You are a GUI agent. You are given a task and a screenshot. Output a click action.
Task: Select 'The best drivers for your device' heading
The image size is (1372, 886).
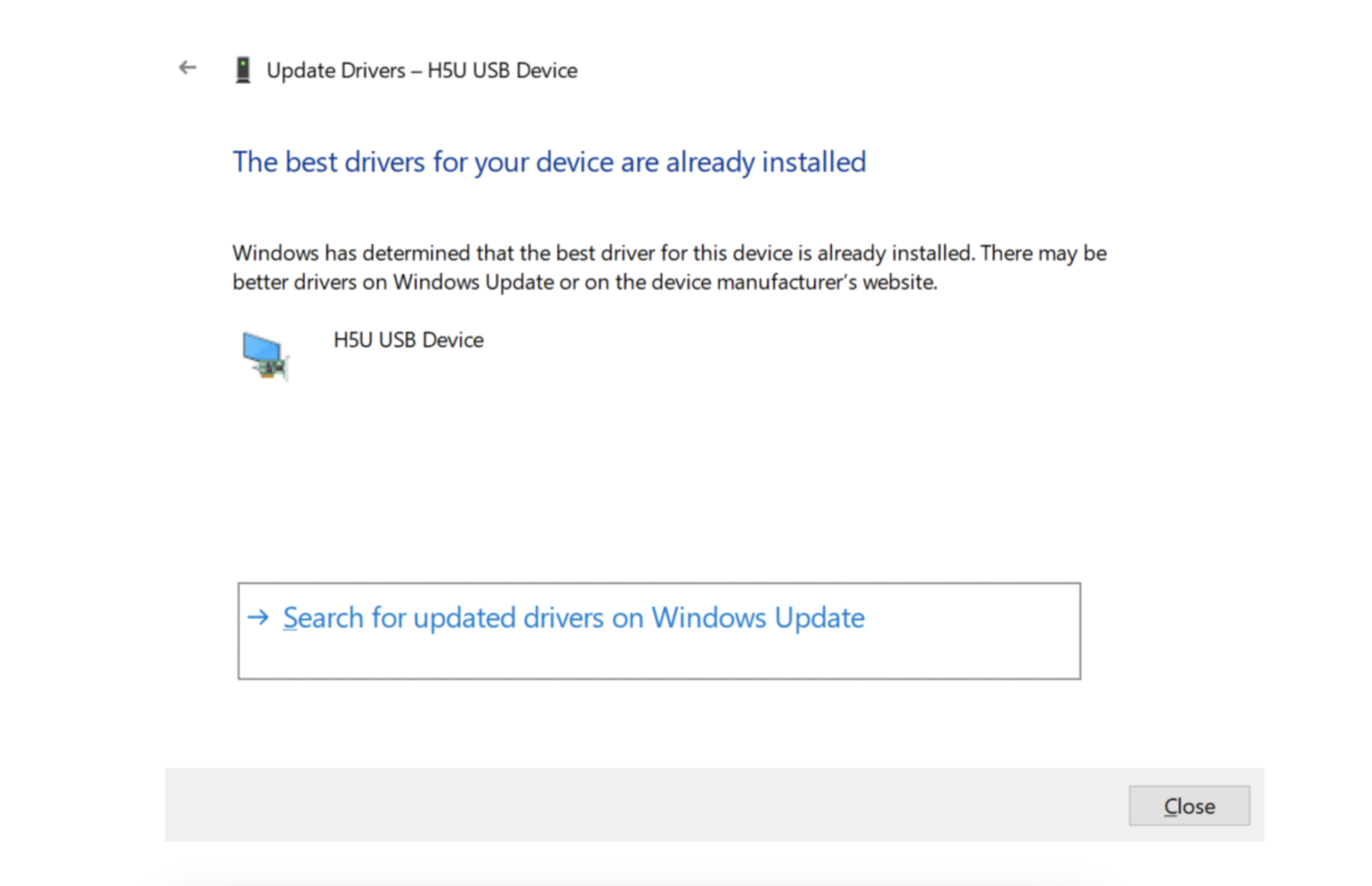(549, 162)
